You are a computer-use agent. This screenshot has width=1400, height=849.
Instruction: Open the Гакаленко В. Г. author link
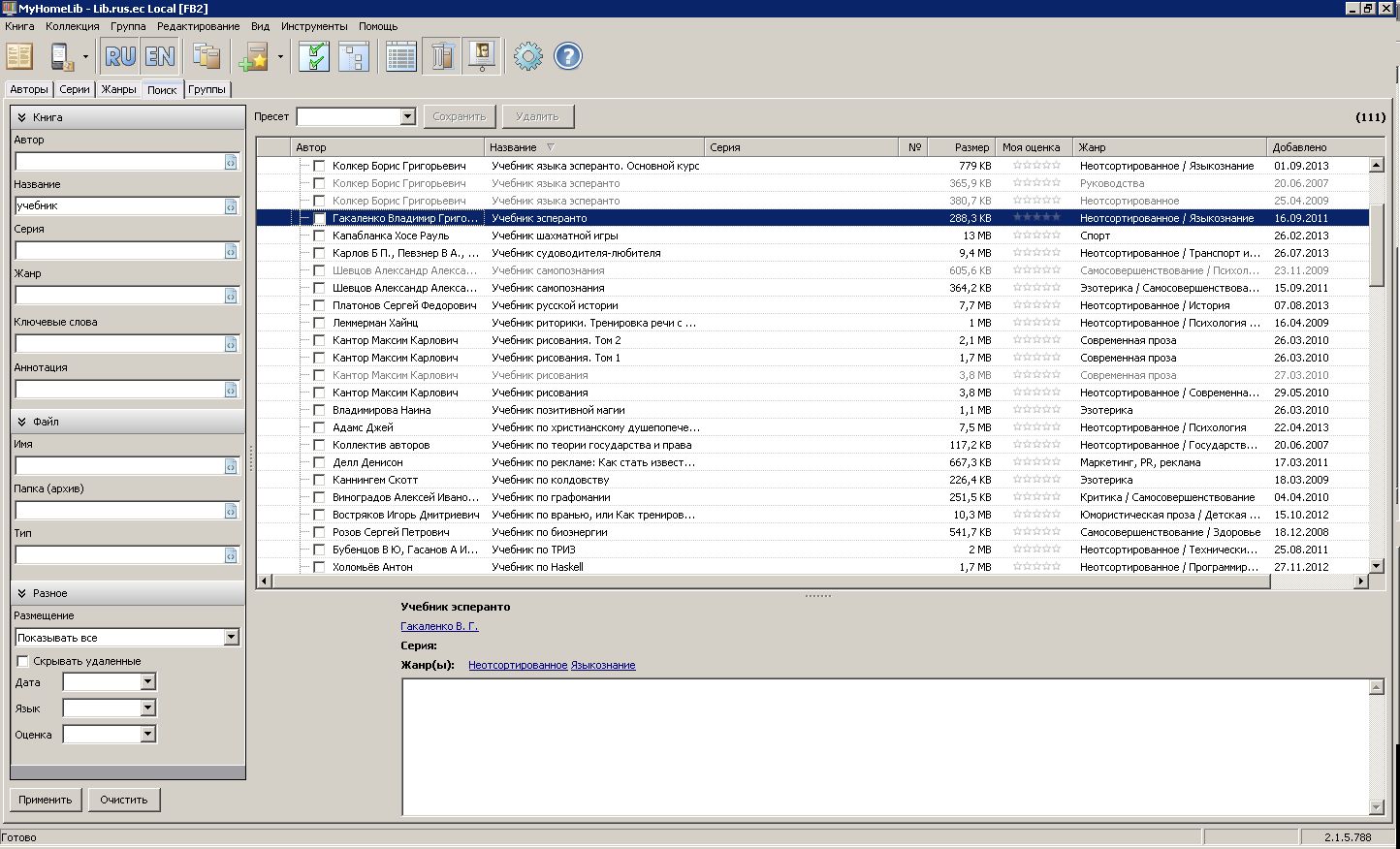(439, 626)
